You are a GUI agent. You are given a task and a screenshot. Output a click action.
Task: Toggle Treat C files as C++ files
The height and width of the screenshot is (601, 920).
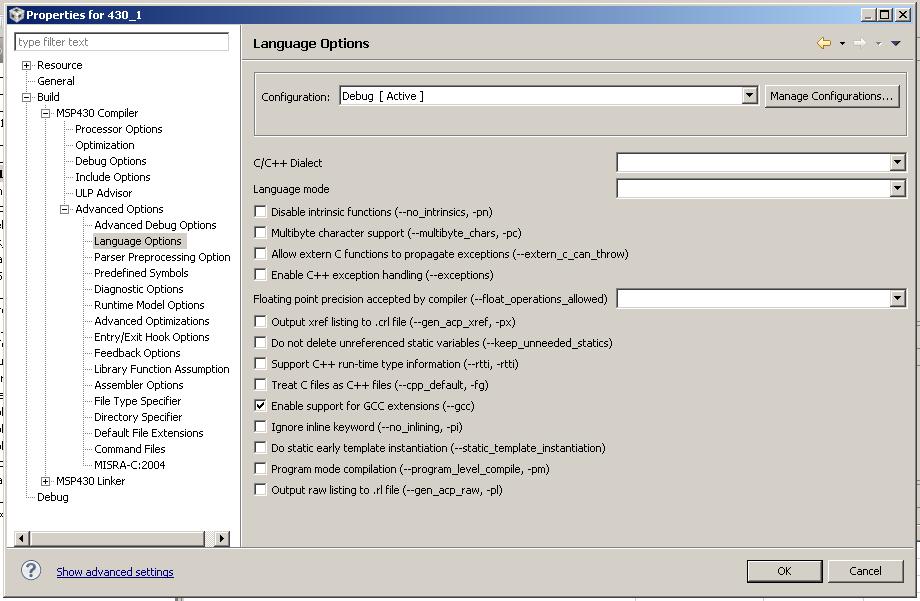[x=260, y=385]
